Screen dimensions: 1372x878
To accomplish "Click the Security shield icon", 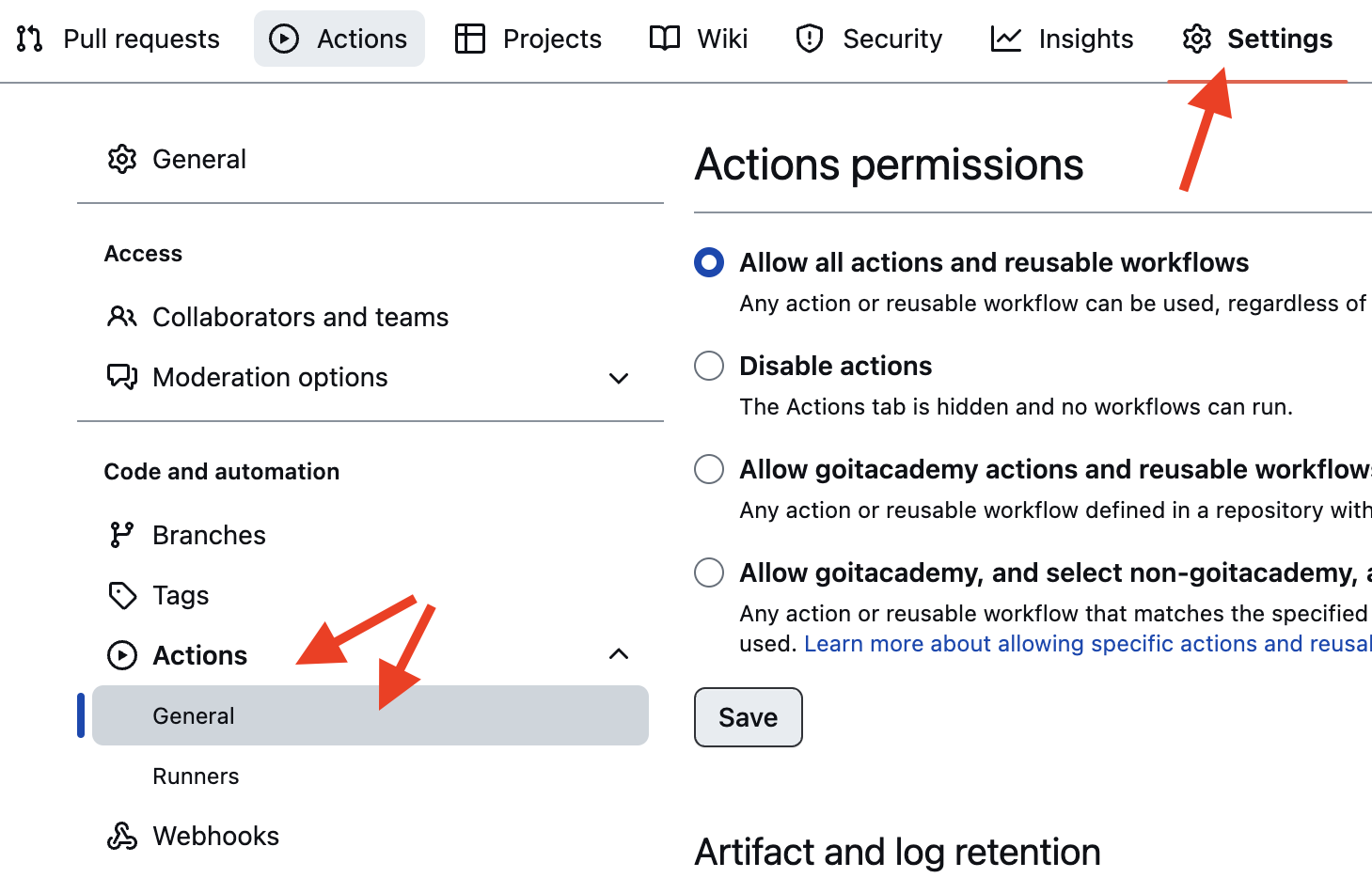I will (x=809, y=39).
